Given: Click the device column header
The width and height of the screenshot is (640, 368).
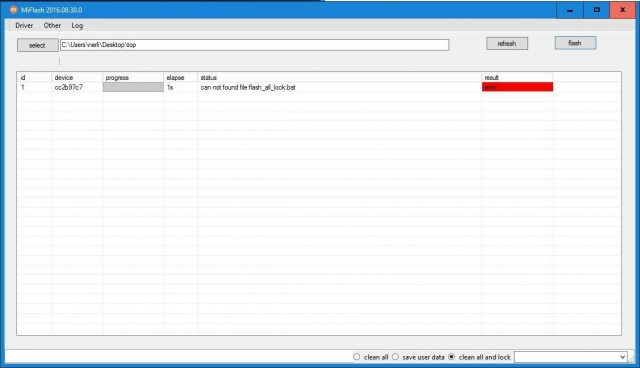Looking at the screenshot, I should coord(77,78).
